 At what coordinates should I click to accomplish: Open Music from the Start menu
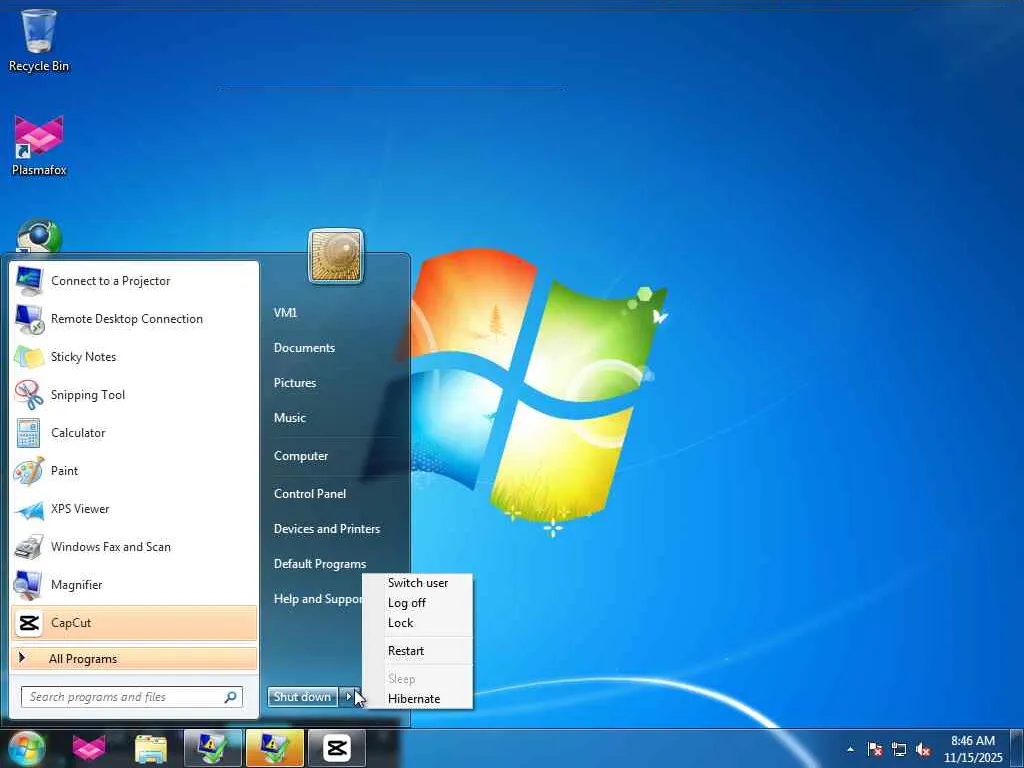pos(289,418)
